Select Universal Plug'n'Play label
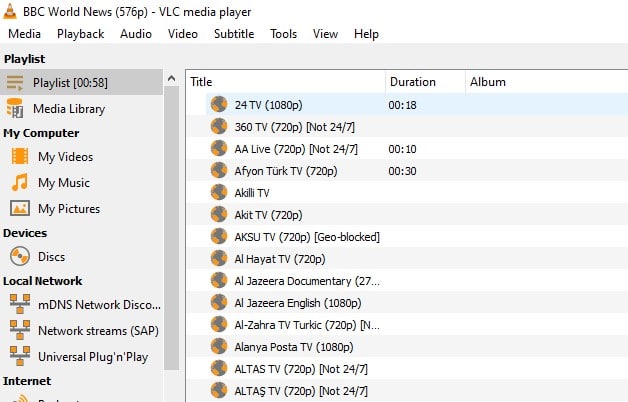This screenshot has width=628, height=402. coord(93,357)
